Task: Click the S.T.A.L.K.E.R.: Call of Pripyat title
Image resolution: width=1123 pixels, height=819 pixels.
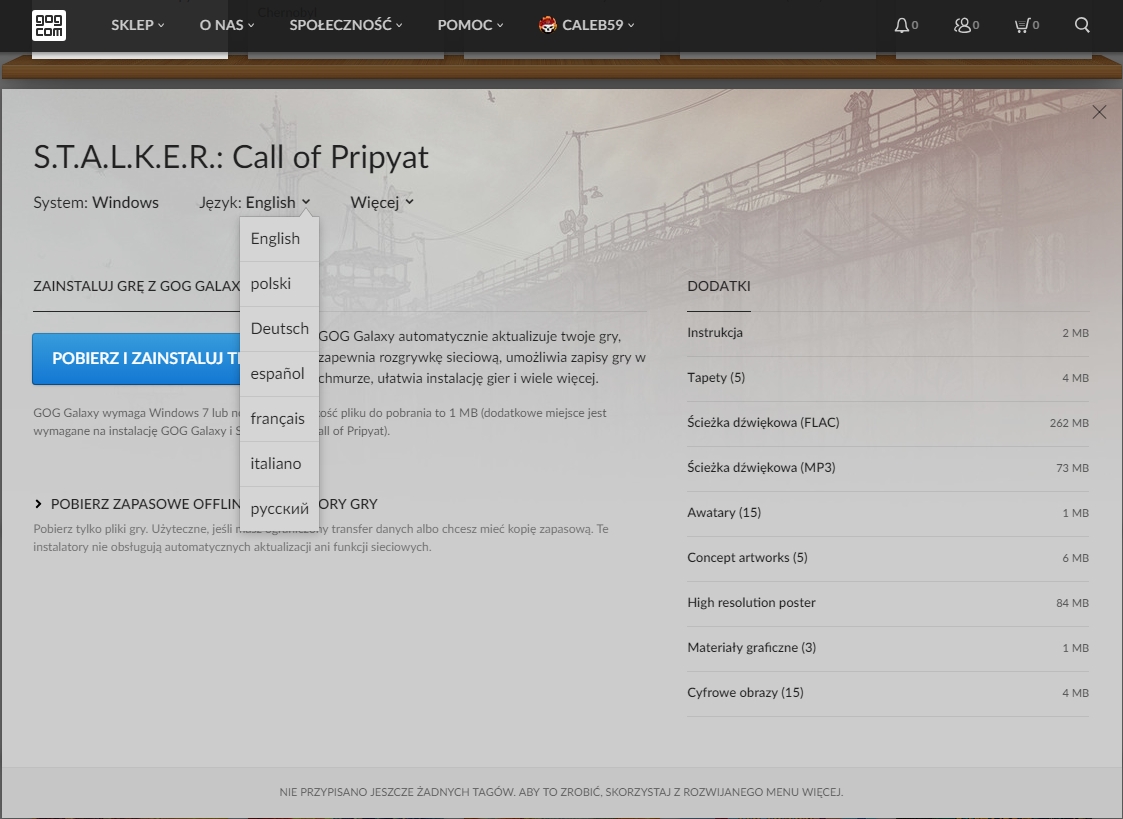Action: (231, 157)
